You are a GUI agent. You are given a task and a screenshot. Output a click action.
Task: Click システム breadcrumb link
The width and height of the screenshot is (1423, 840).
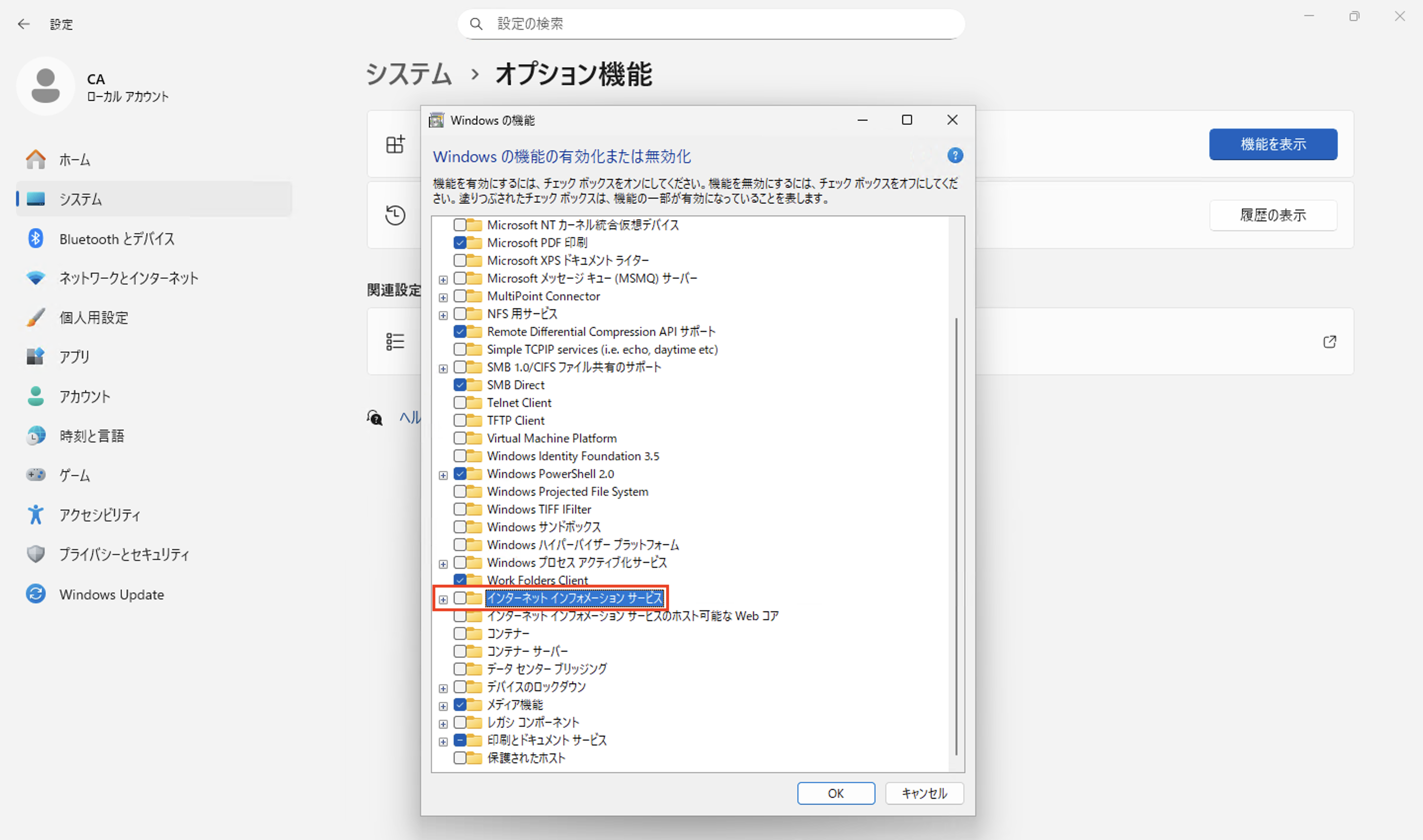[x=408, y=74]
